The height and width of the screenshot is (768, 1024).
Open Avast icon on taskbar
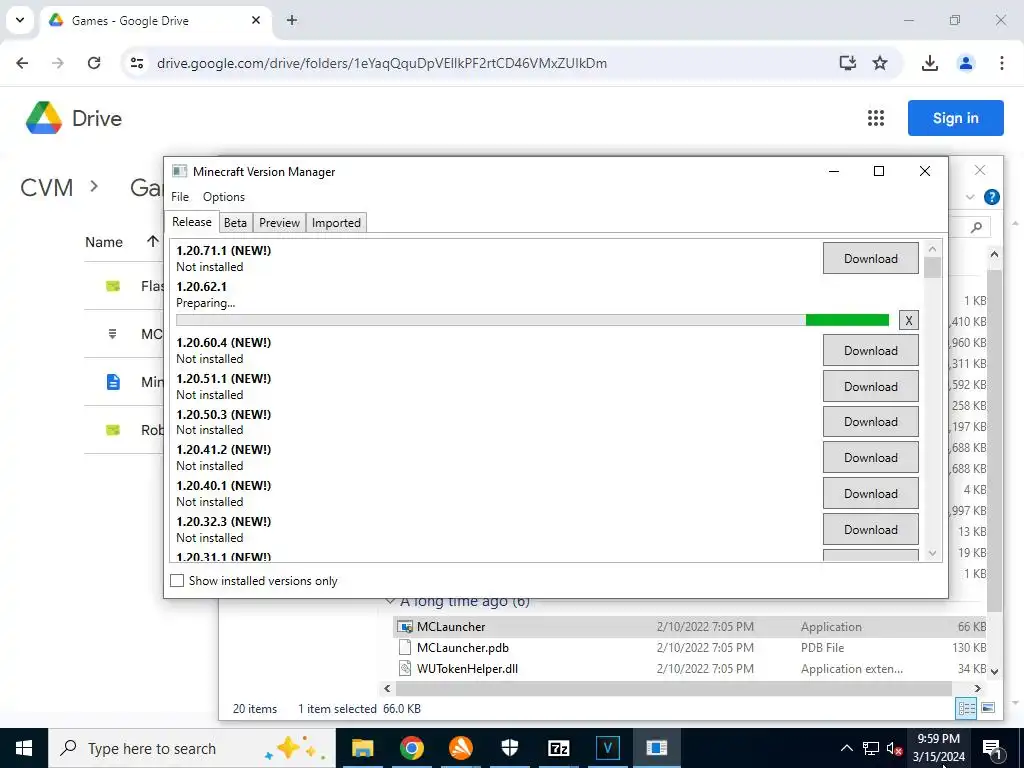pos(460,748)
